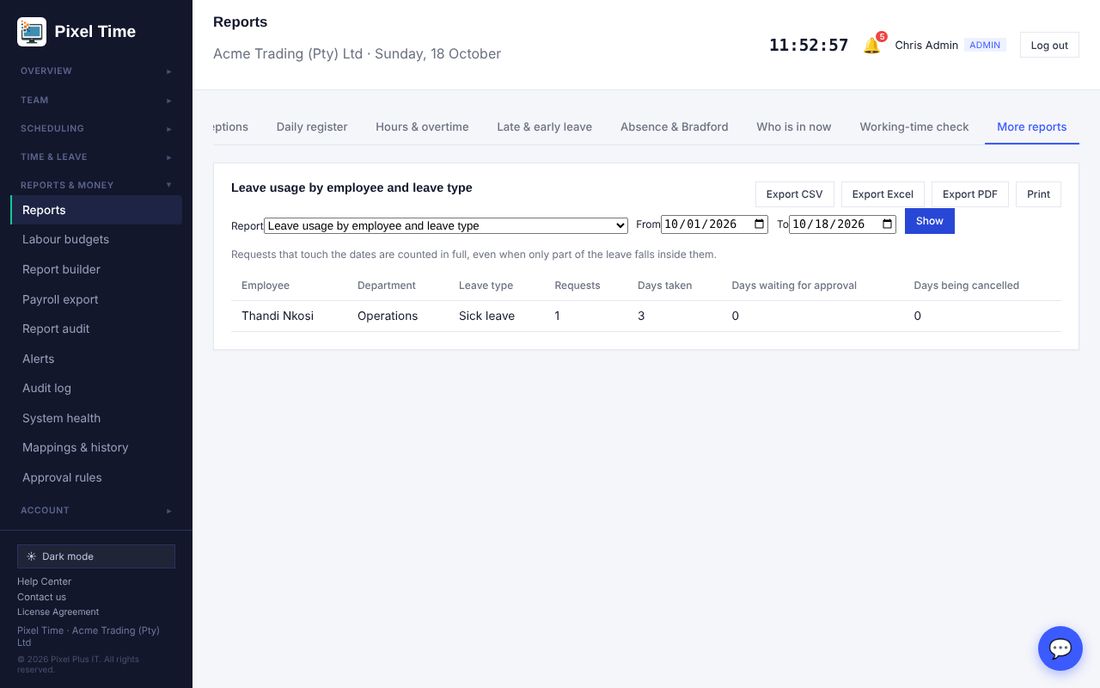The height and width of the screenshot is (688, 1100).
Task: Click the Pixel Time logo icon
Action: [32, 32]
